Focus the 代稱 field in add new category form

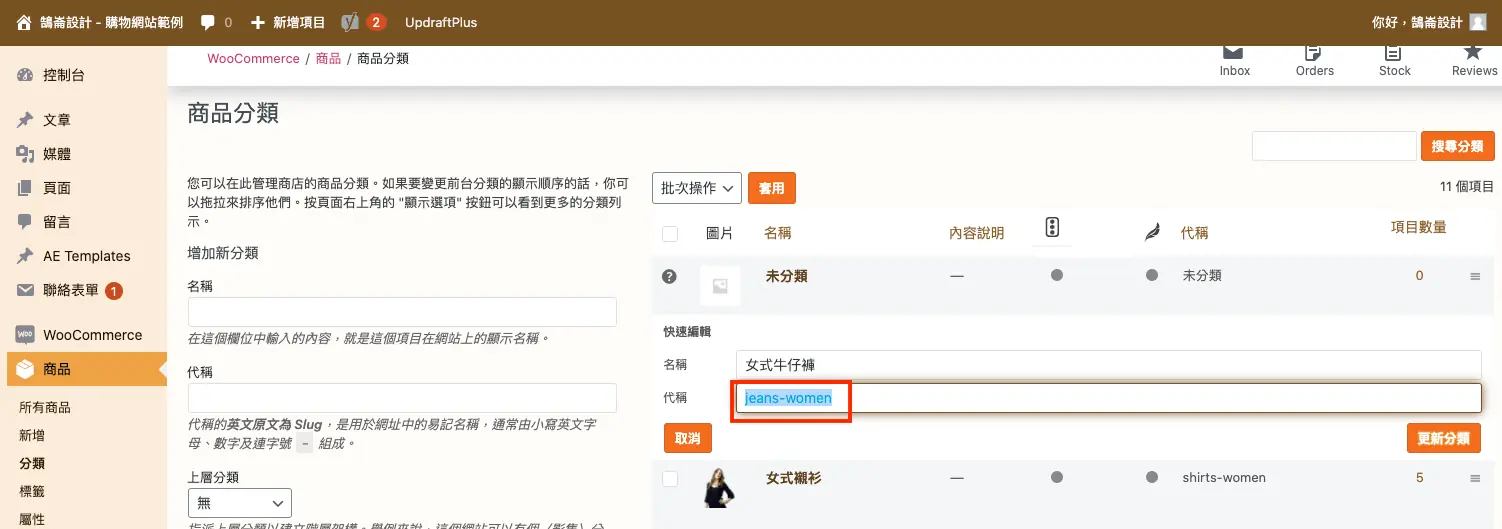(402, 398)
